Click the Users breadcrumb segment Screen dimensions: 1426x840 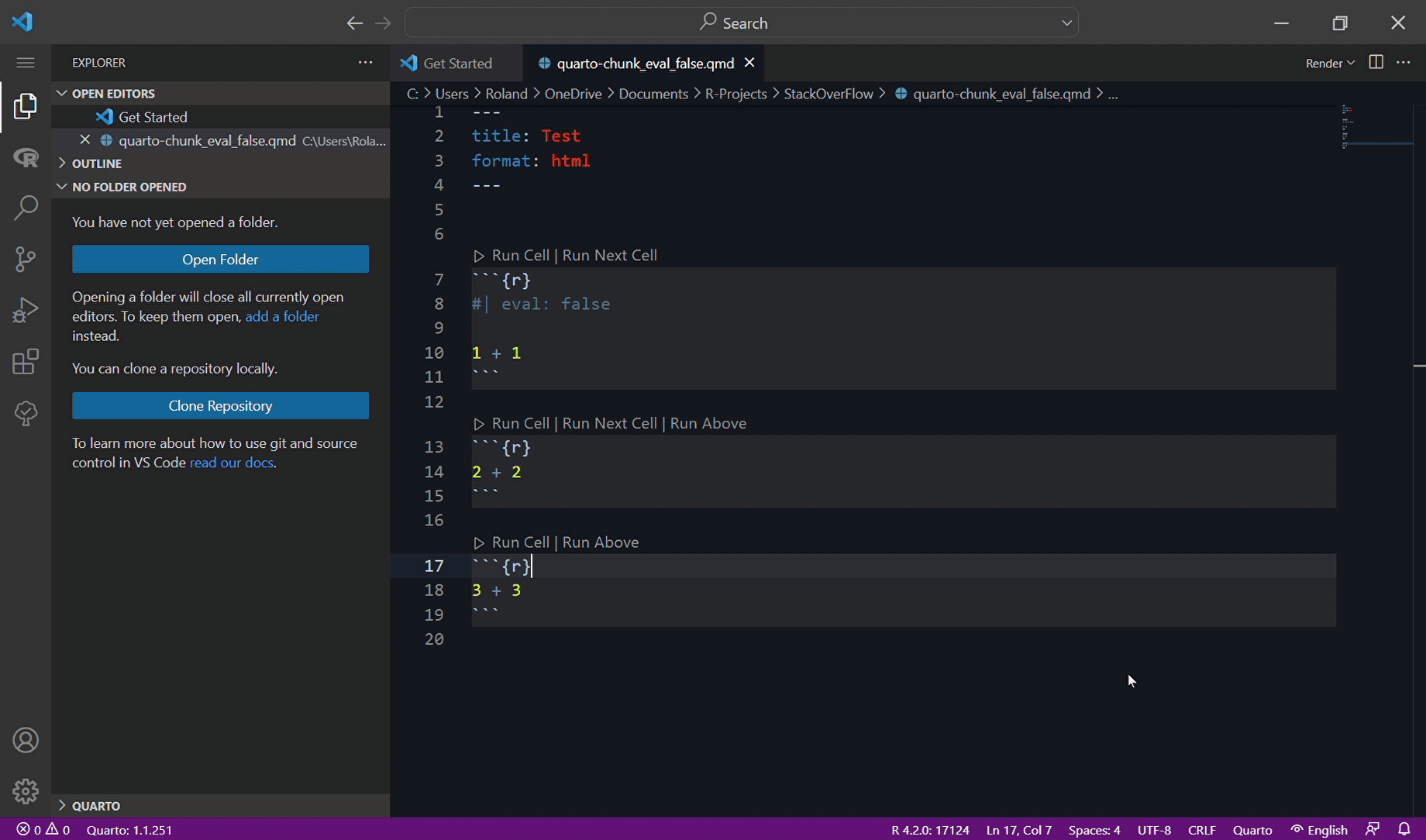(452, 94)
